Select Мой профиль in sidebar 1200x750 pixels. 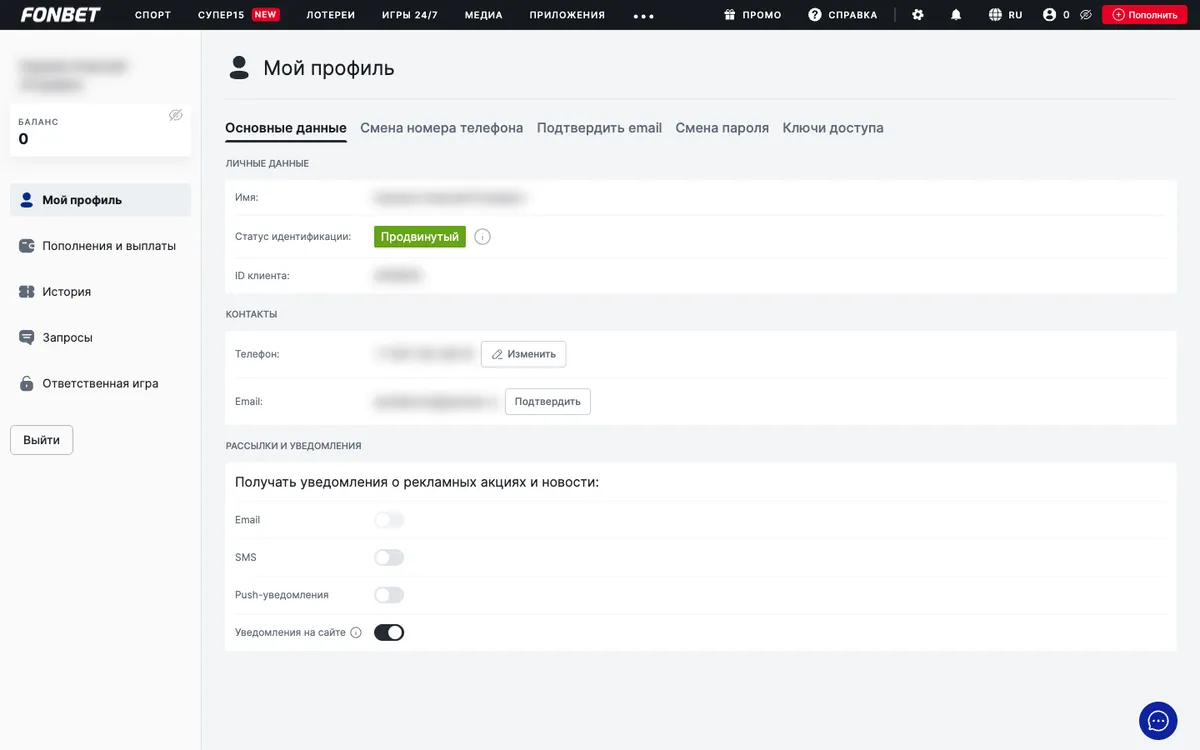pyautogui.click(x=100, y=200)
